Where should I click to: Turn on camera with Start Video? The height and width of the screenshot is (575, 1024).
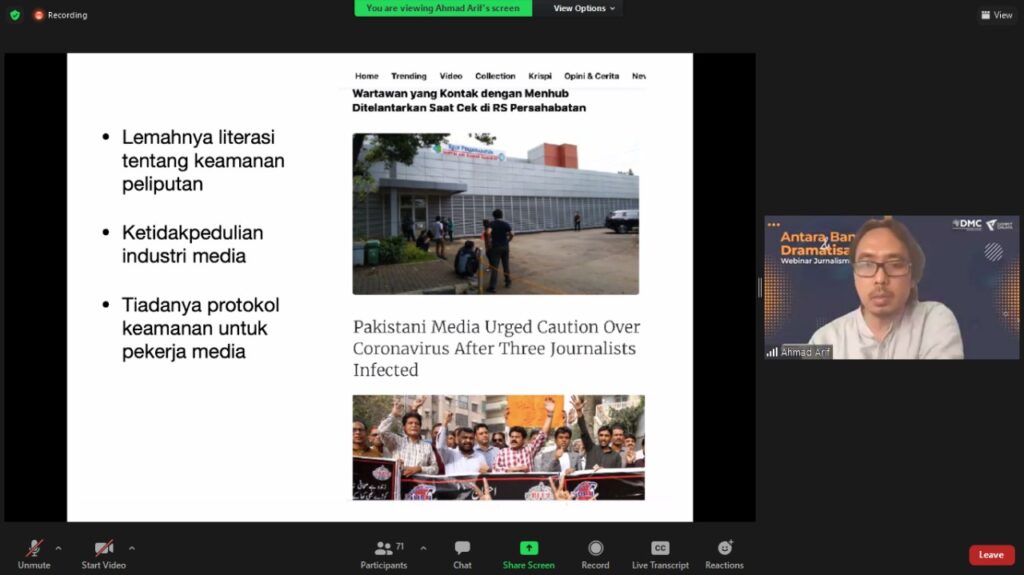104,554
